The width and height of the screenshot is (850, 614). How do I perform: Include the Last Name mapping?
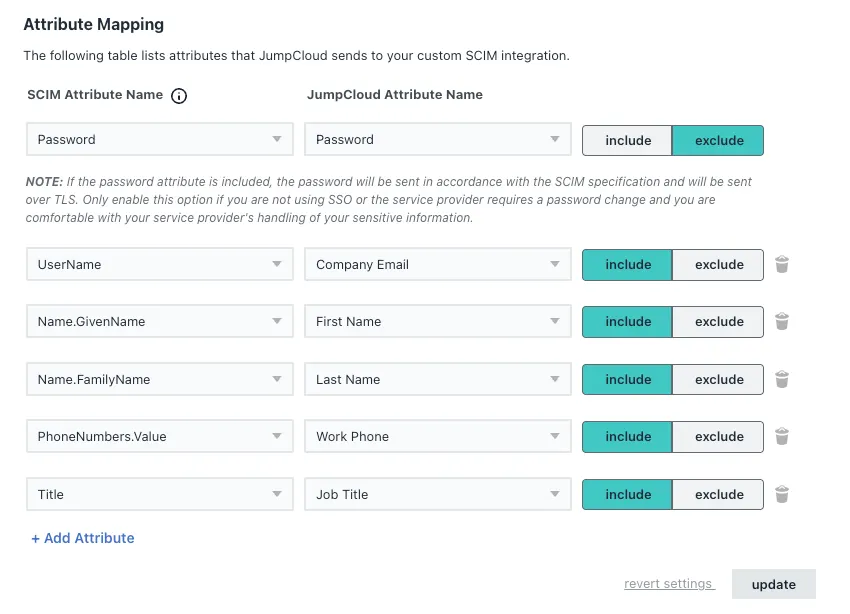point(626,379)
